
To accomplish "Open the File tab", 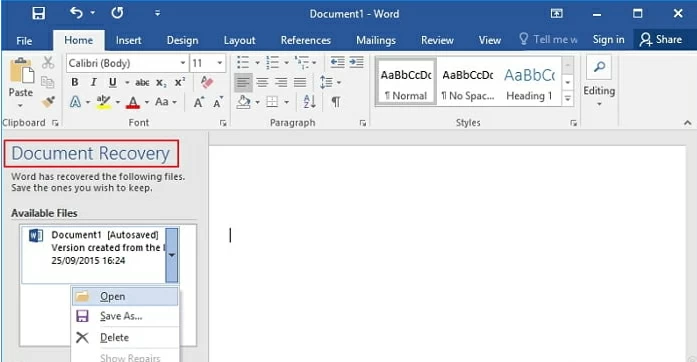I will tap(24, 40).
